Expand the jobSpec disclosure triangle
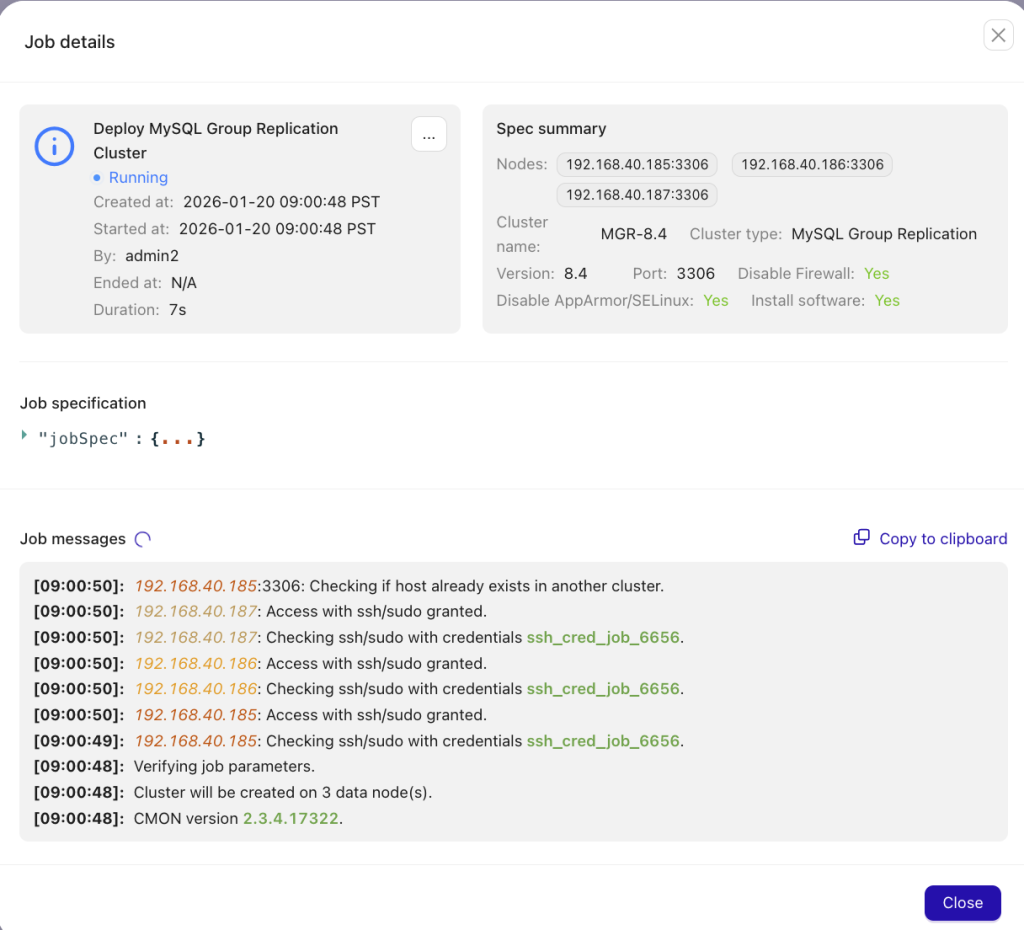This screenshot has width=1024, height=930. click(25, 435)
